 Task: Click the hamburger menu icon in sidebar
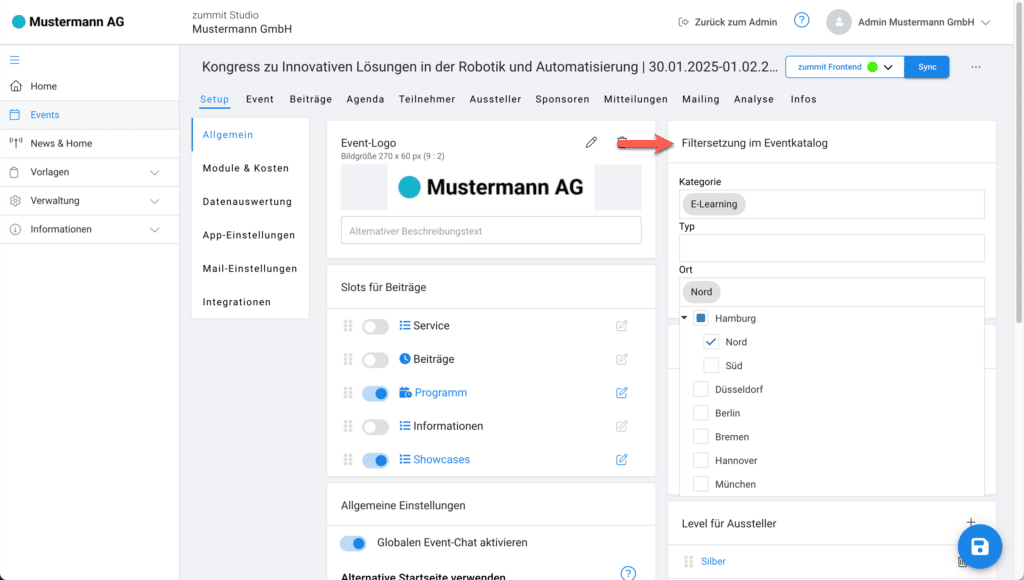click(x=15, y=60)
